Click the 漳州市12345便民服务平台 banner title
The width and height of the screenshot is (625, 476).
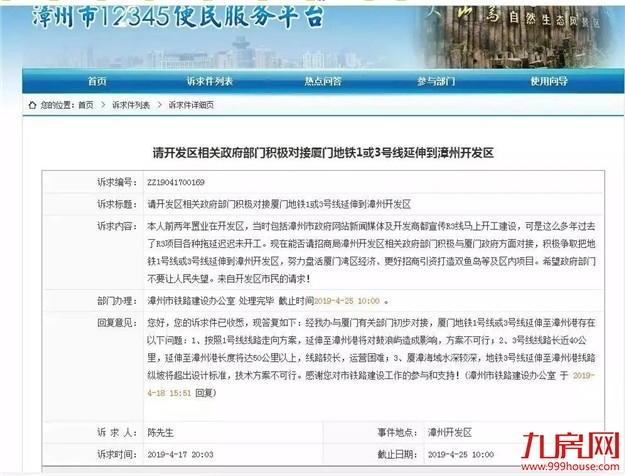point(178,17)
